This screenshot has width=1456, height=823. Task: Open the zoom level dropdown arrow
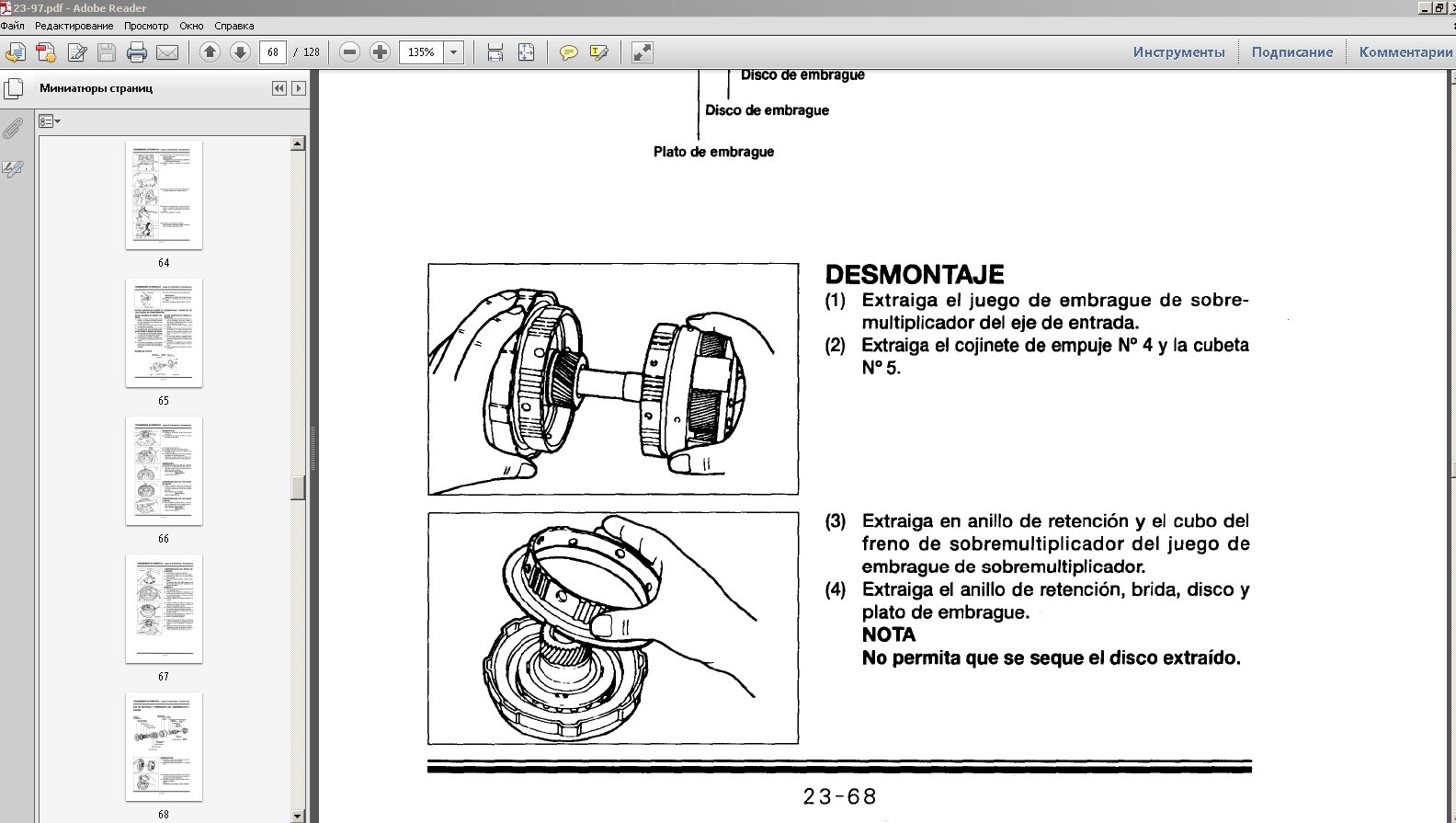[453, 52]
